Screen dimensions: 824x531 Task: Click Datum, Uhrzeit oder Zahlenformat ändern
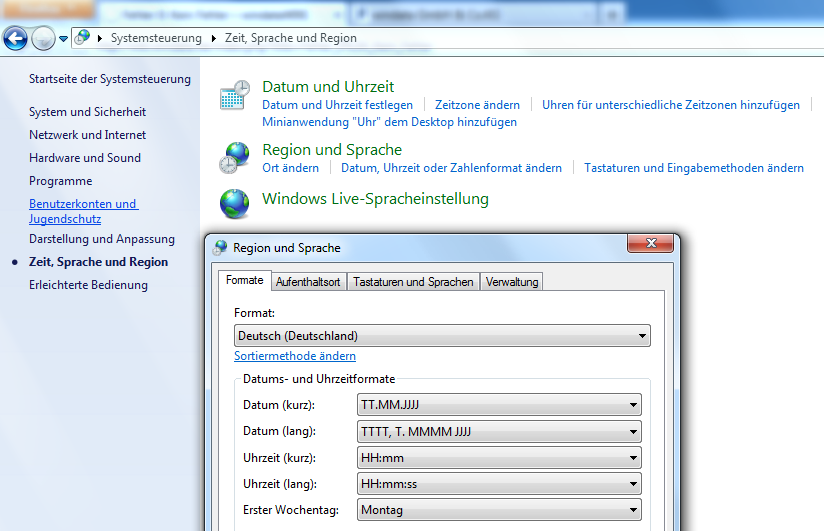pyautogui.click(x=451, y=168)
